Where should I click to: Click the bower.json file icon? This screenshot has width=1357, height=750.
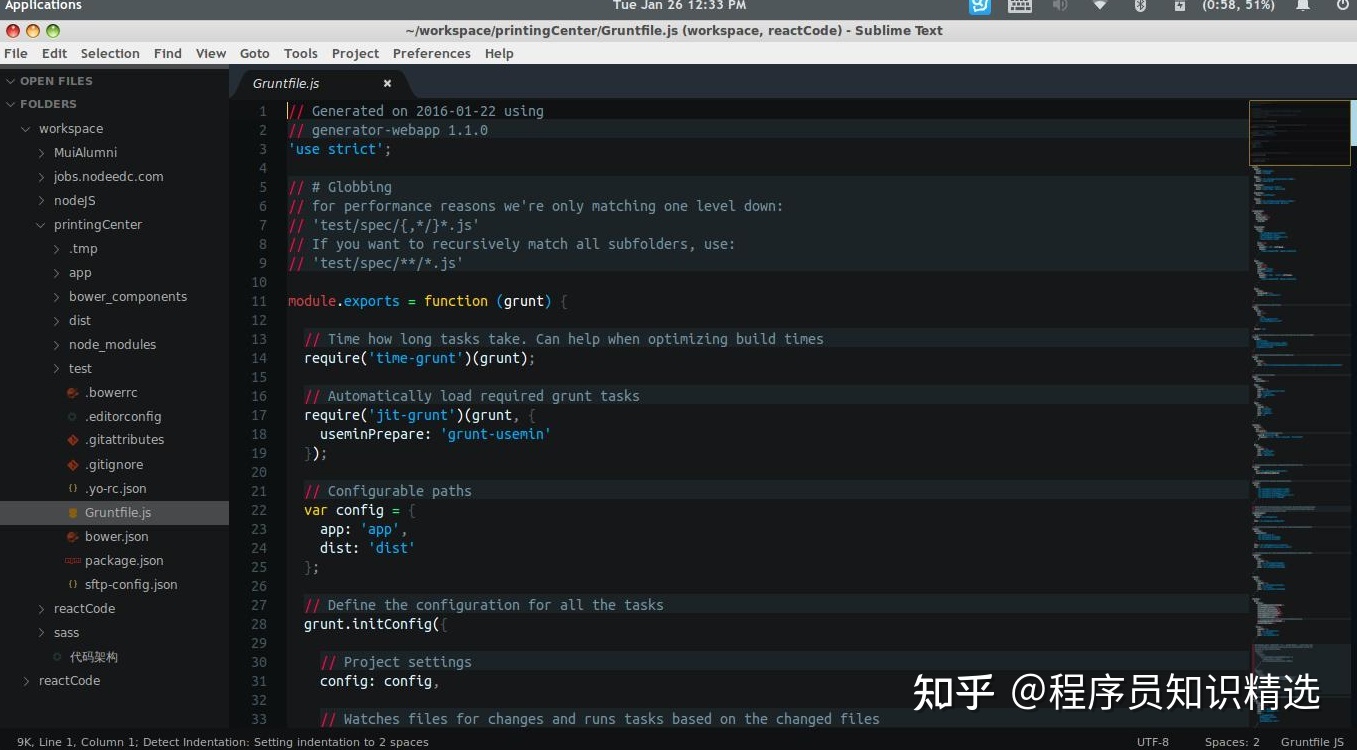[x=71, y=536]
